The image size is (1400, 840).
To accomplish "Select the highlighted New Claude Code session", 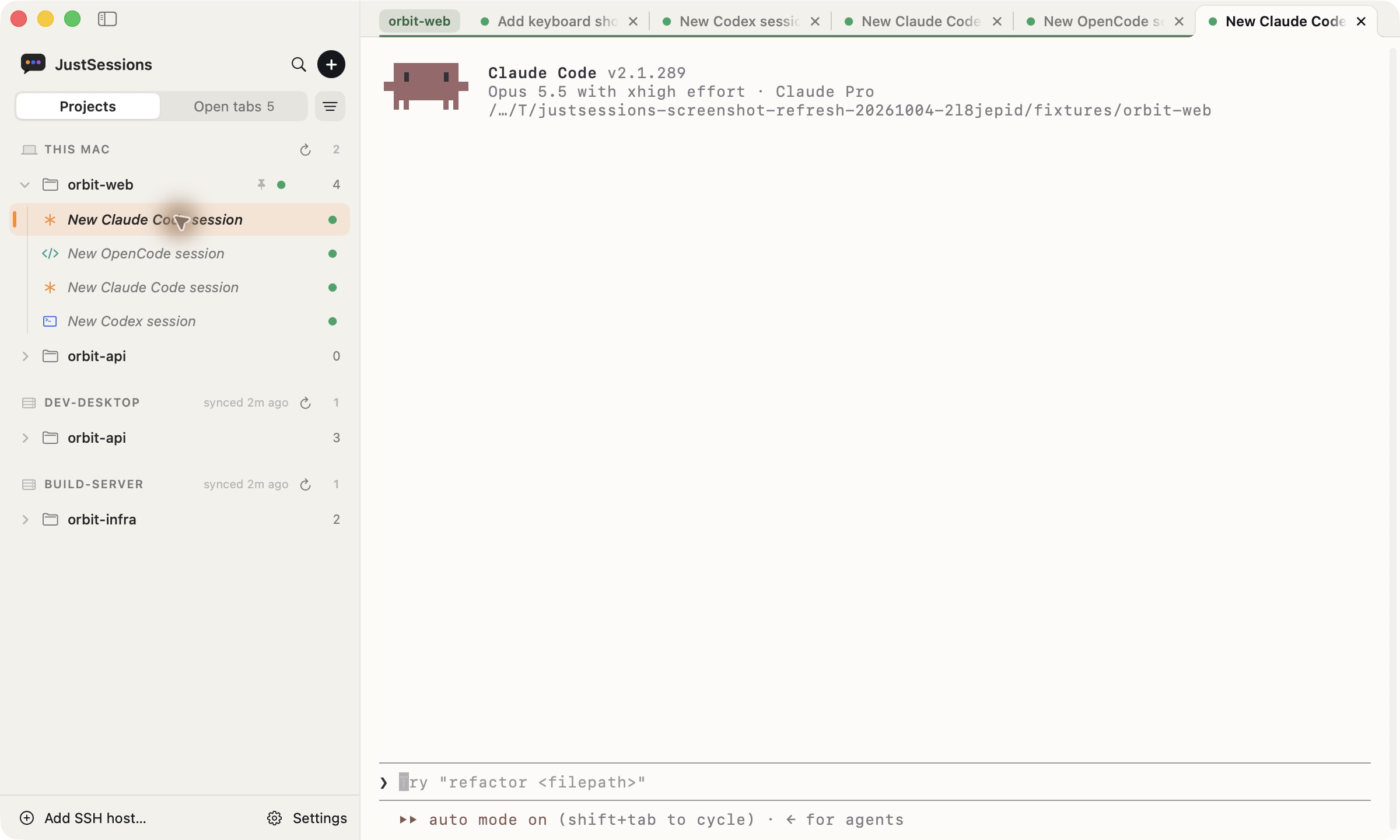I will [x=180, y=220].
